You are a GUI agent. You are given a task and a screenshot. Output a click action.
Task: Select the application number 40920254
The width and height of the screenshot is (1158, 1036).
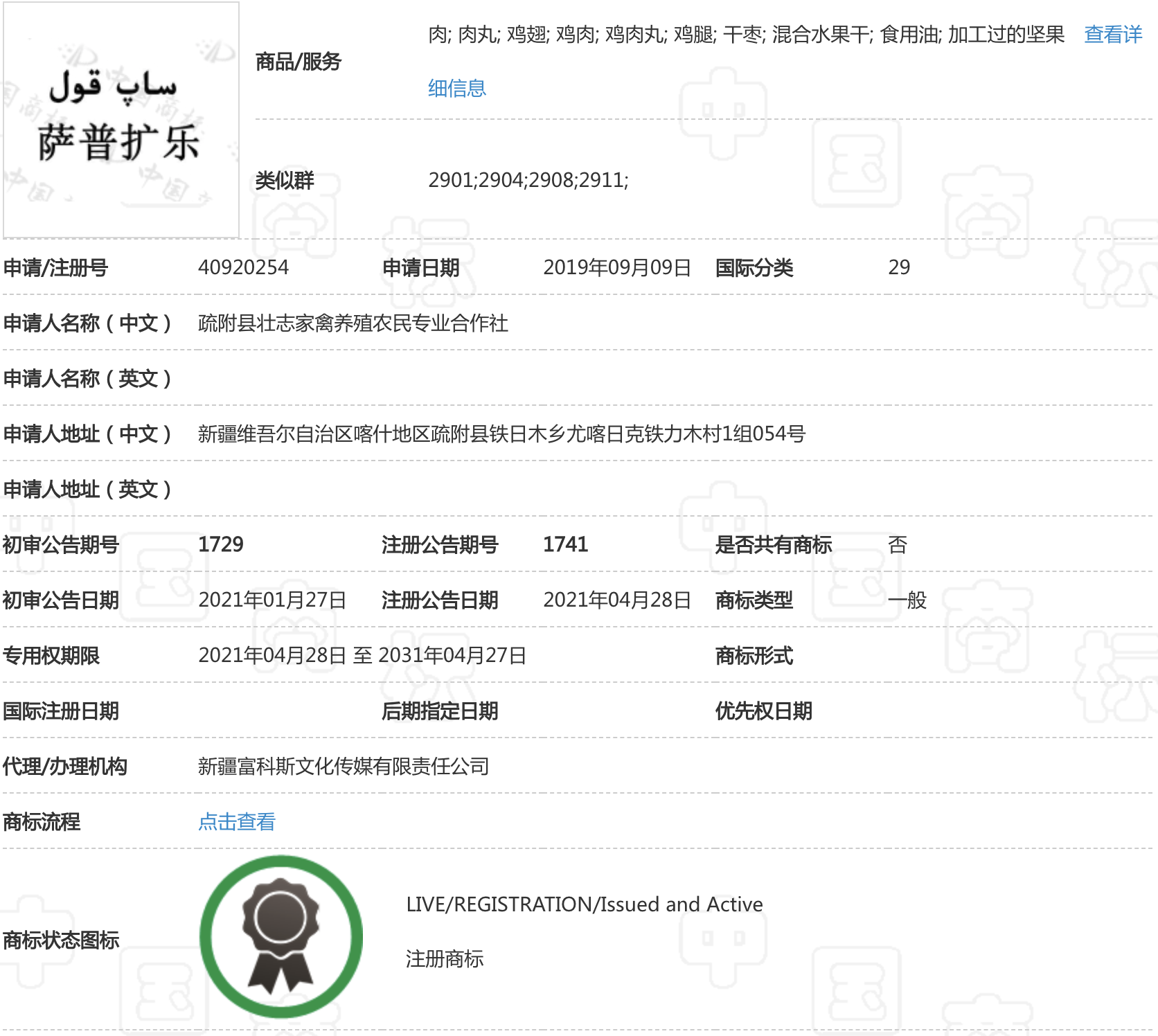(x=243, y=267)
